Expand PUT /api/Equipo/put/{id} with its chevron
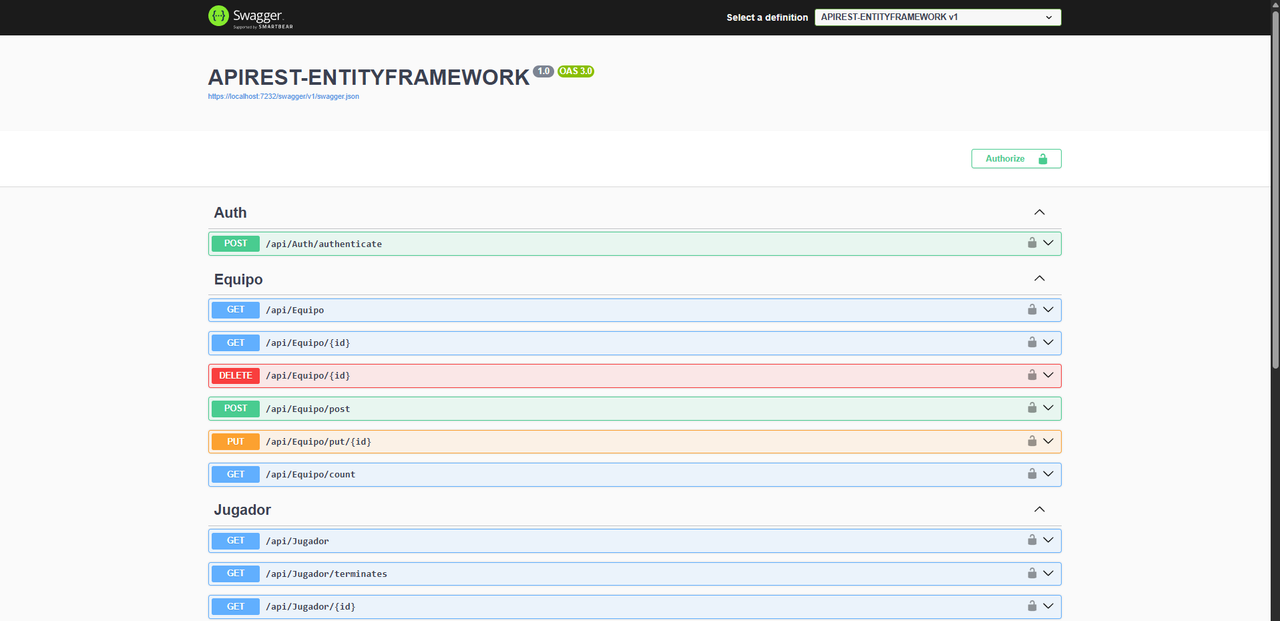 (1048, 441)
